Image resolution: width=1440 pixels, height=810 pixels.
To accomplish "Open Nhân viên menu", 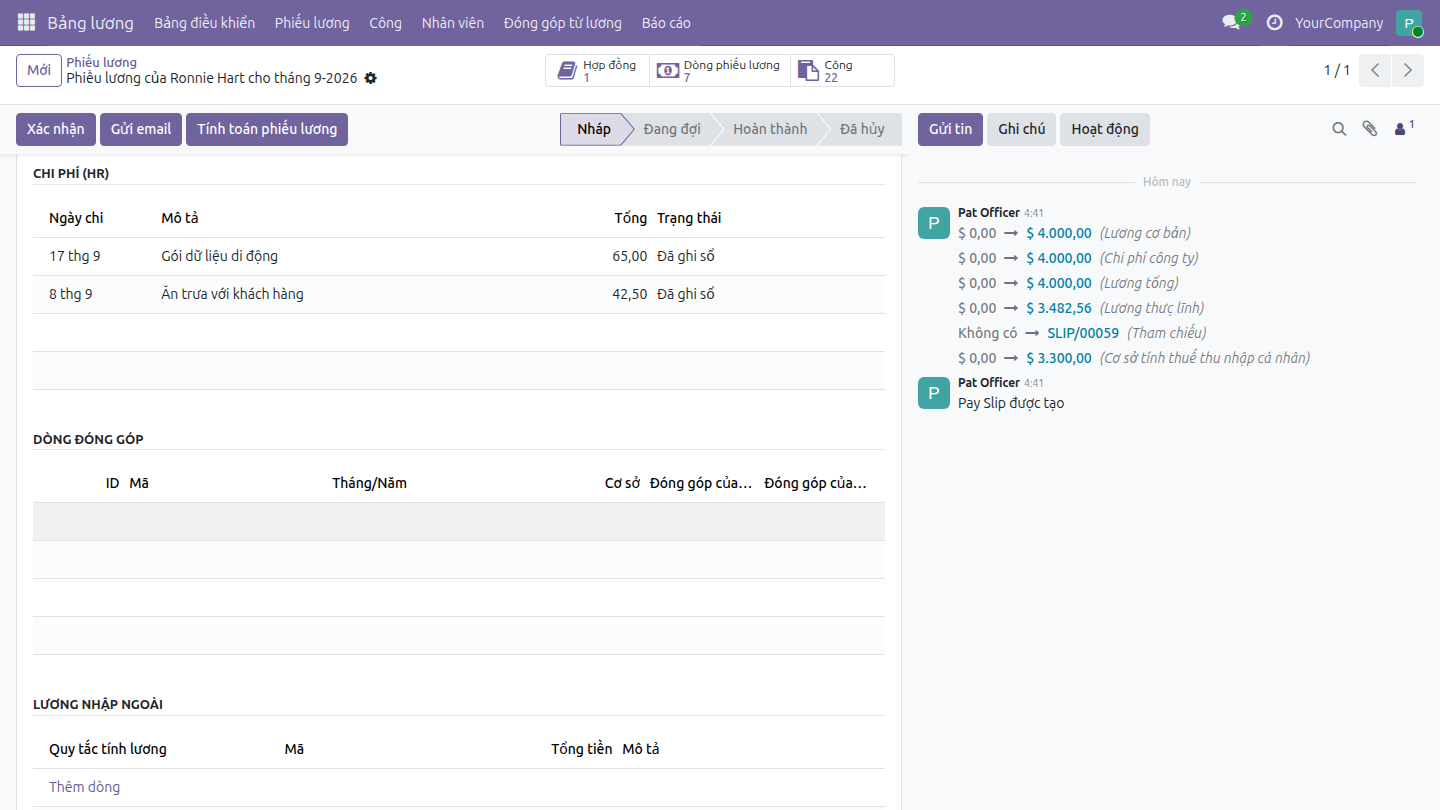I will tap(453, 22).
